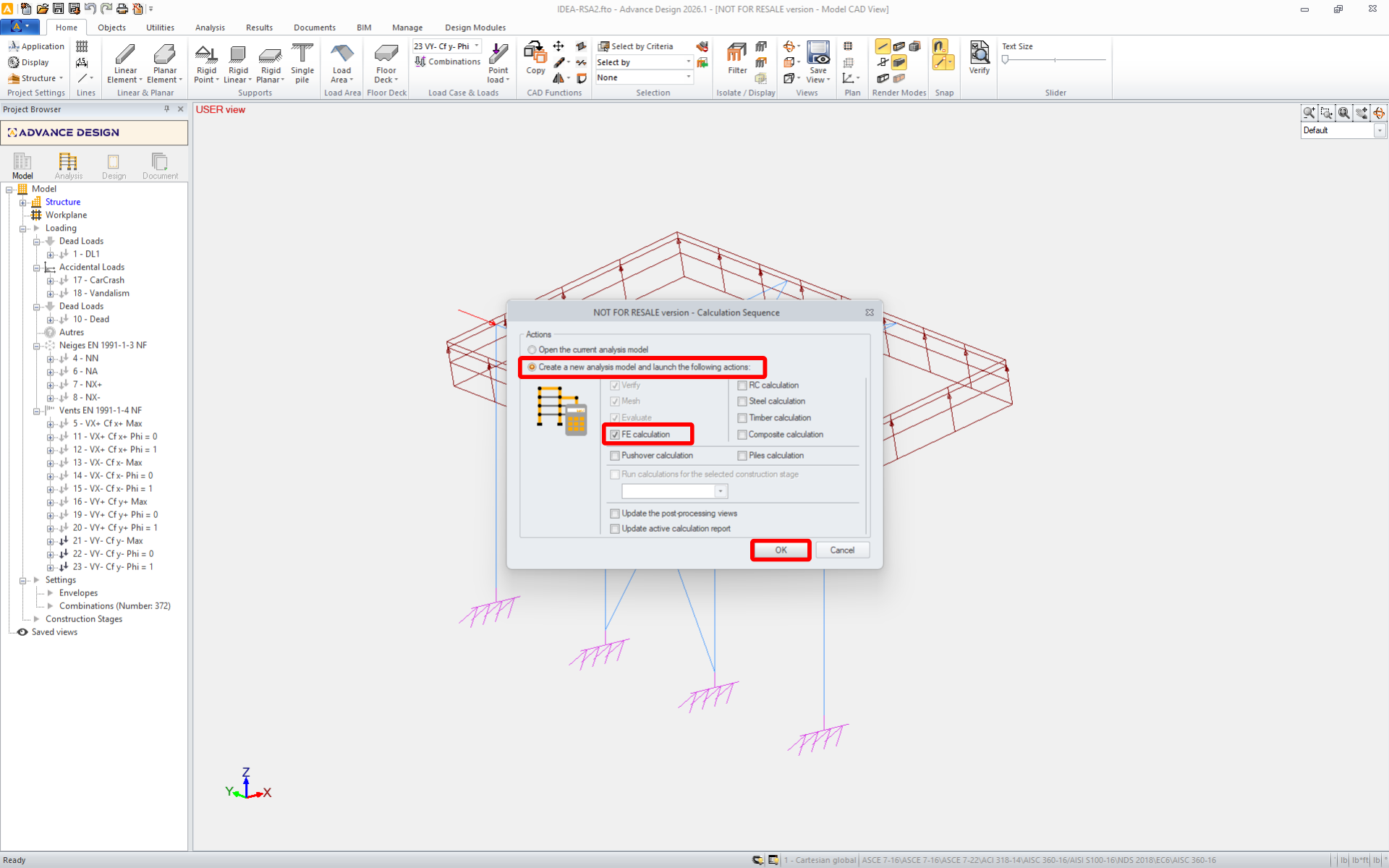Viewport: 1389px width, 868px height.
Task: Select Open the current analysis model option
Action: (x=532, y=350)
